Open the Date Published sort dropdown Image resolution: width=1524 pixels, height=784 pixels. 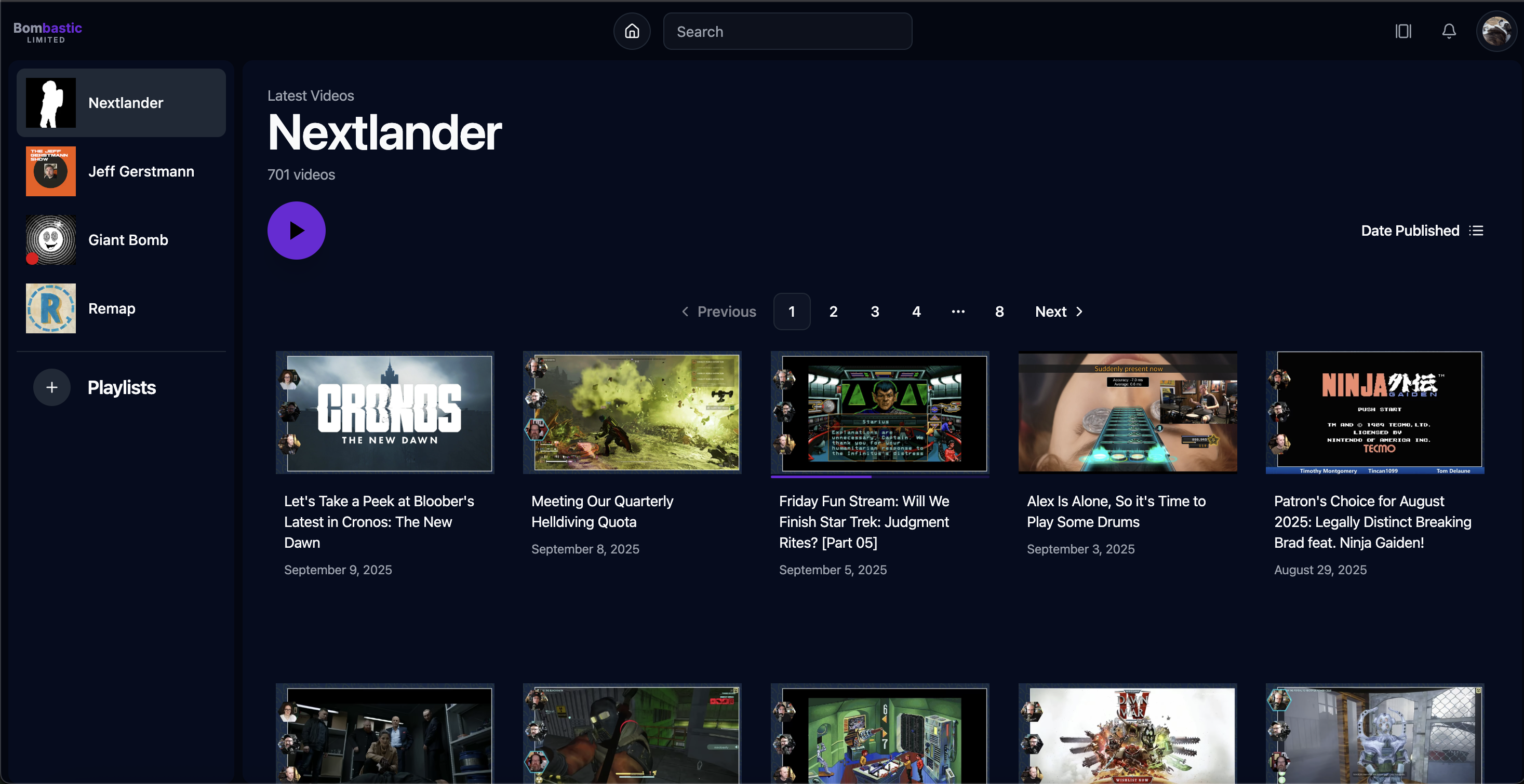click(1422, 231)
